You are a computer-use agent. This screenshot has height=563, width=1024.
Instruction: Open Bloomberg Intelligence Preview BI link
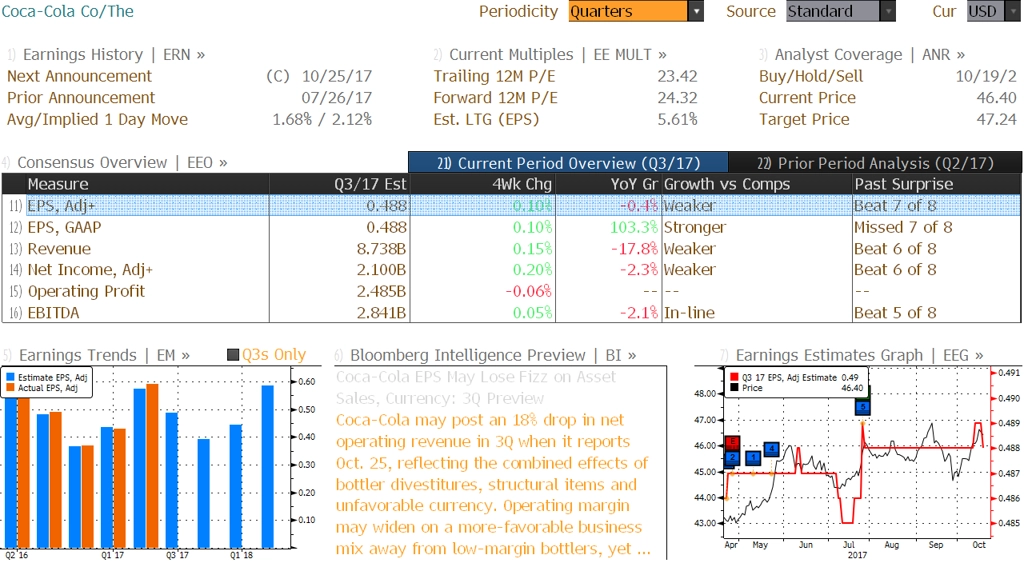coord(493,355)
